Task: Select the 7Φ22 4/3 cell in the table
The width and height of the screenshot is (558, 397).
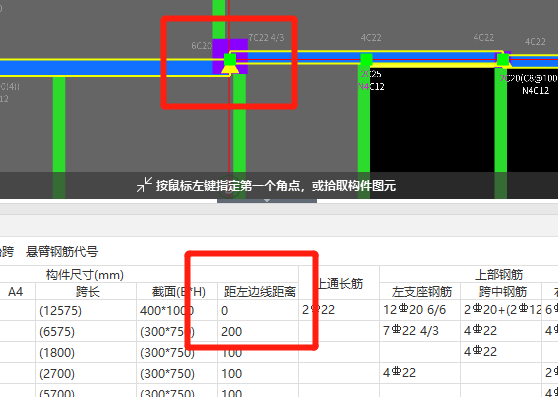Action: coord(420,332)
